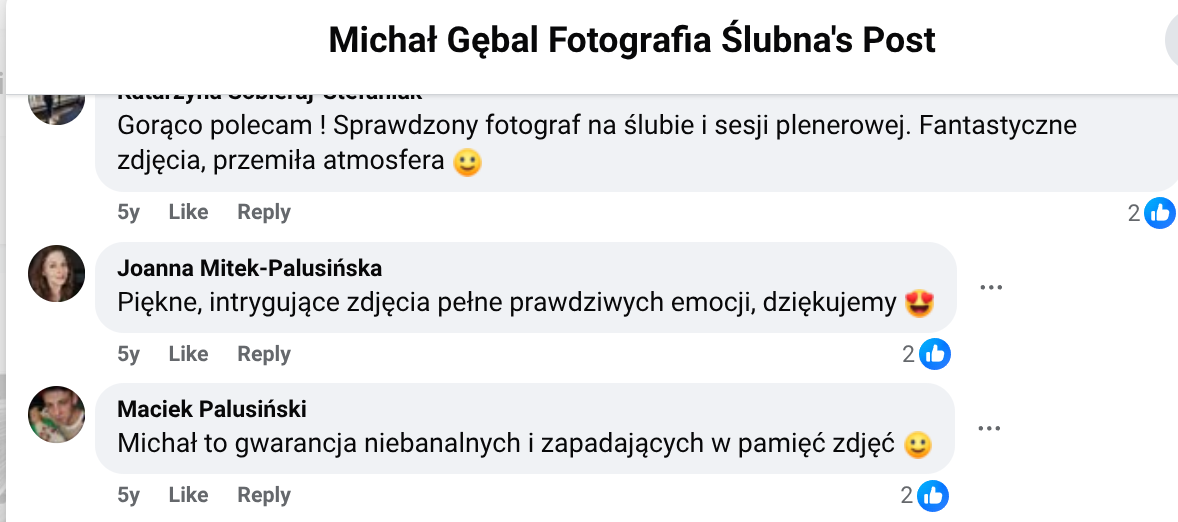Open Maciek Palusiński's profile name link
The image size is (1178, 522).
(212, 409)
